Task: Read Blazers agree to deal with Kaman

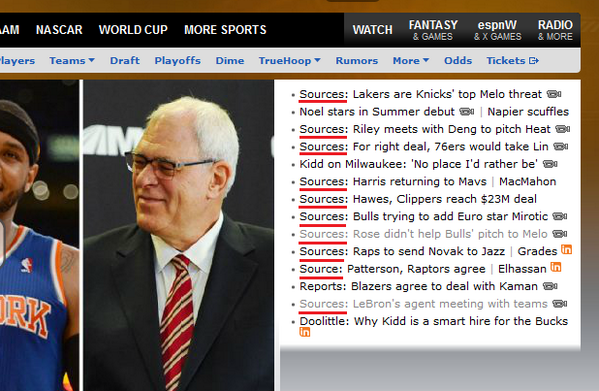Action: click(418, 286)
